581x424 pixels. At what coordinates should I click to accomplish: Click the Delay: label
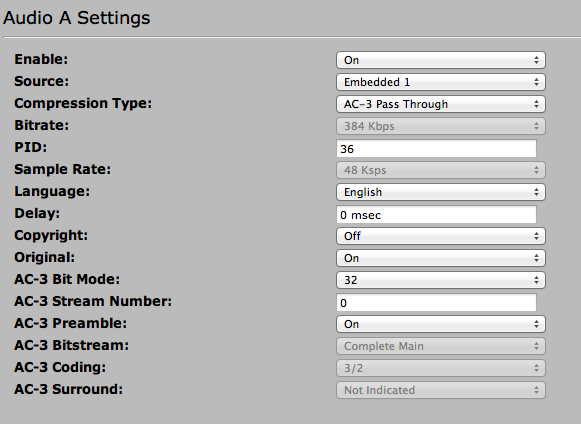(37, 213)
